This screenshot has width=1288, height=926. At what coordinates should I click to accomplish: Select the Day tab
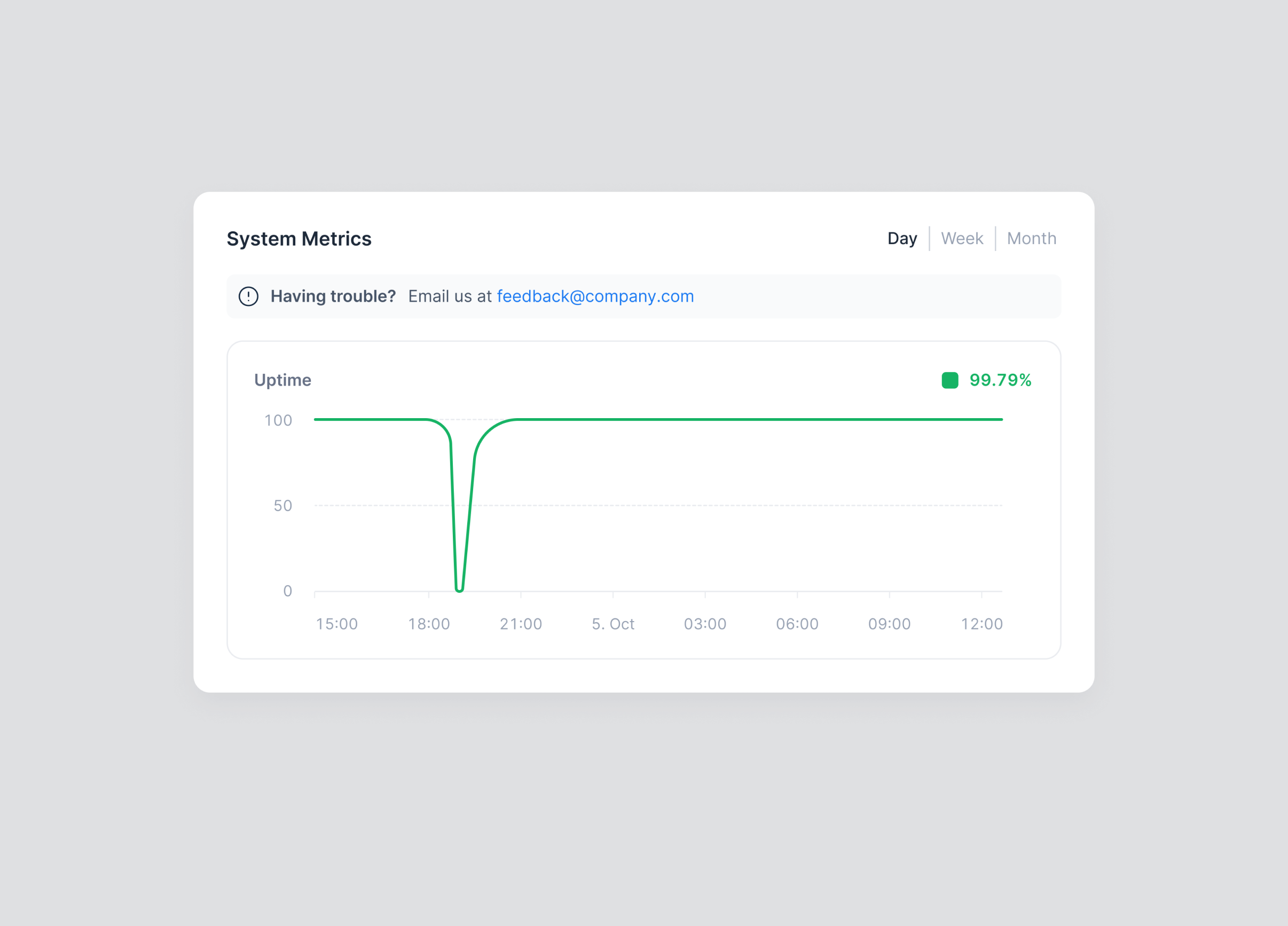[902, 238]
